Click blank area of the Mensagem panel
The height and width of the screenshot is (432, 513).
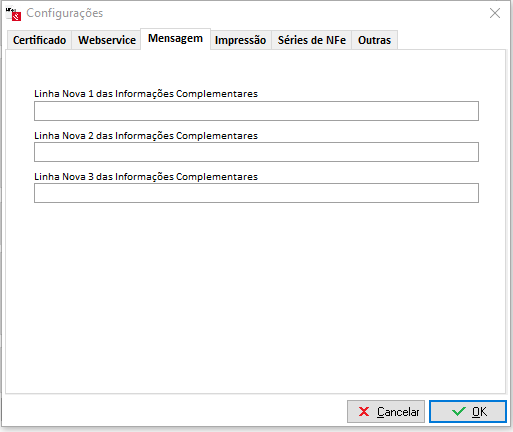pos(256,293)
